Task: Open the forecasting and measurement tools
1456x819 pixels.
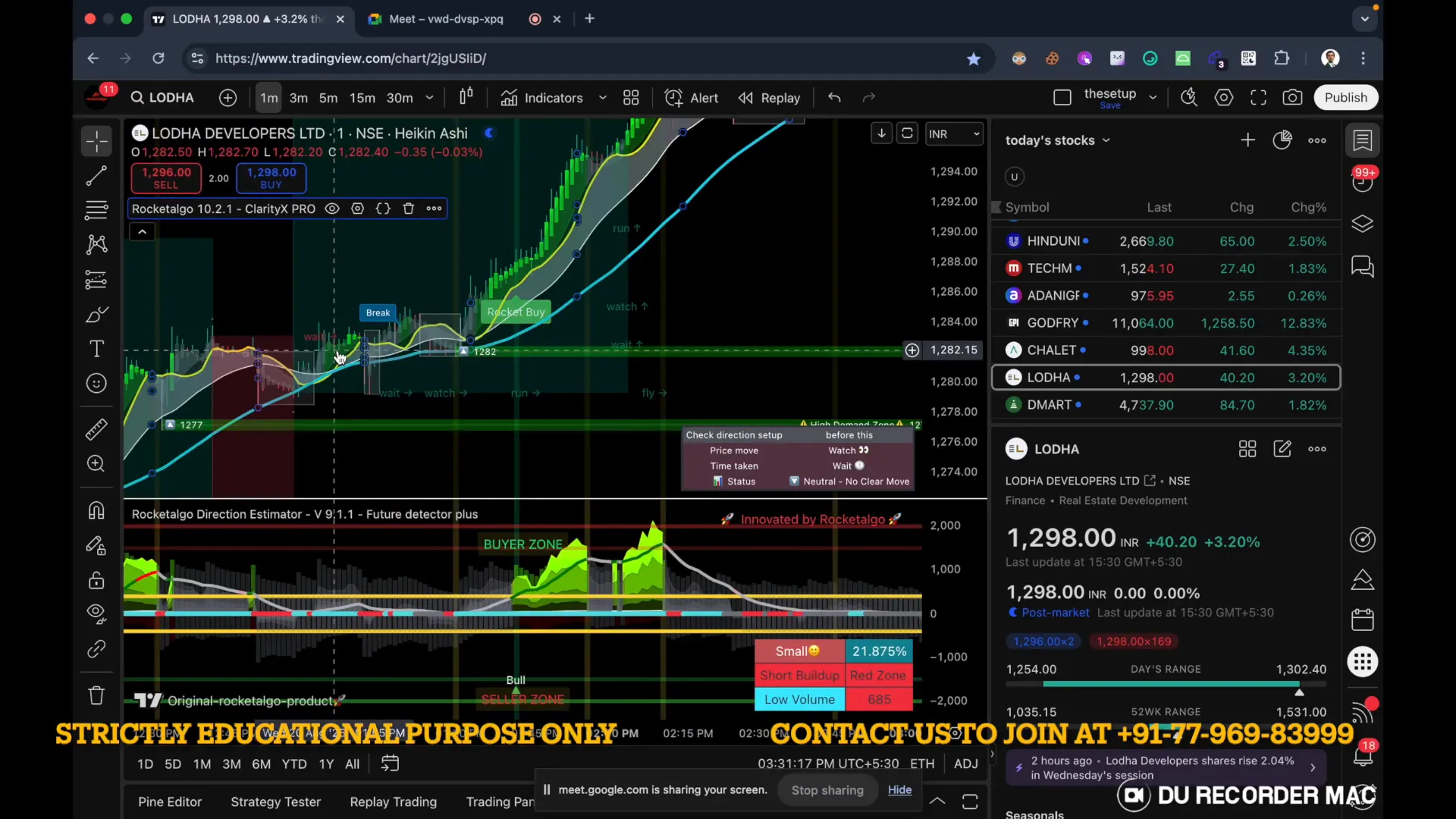Action: click(x=96, y=280)
